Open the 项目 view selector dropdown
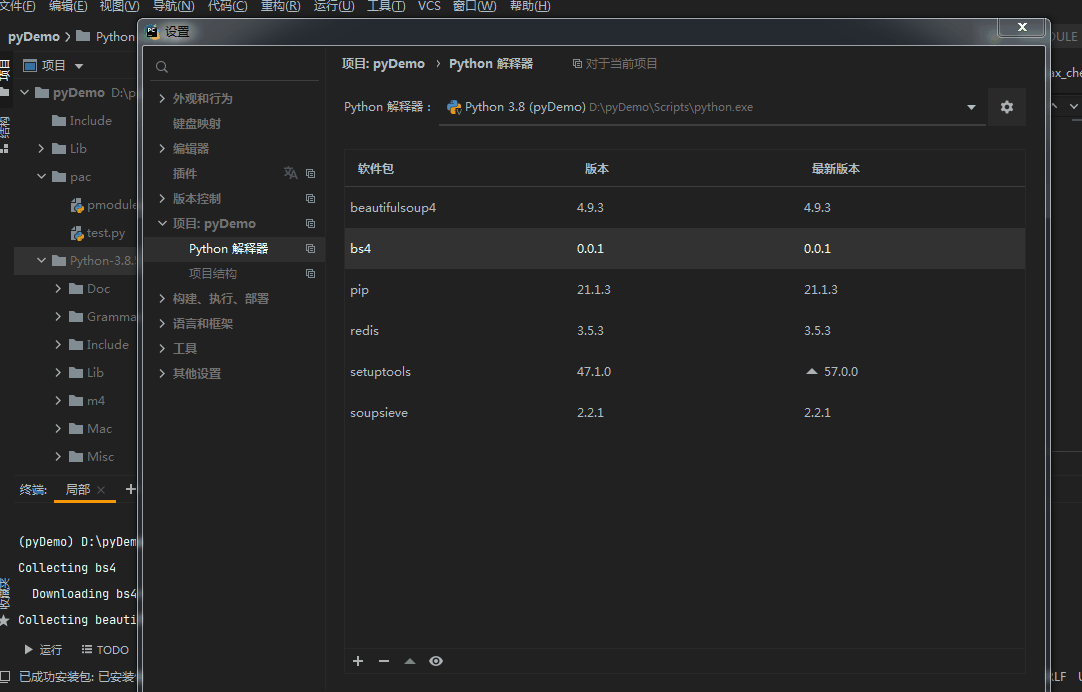The width and height of the screenshot is (1082, 692). click(77, 65)
